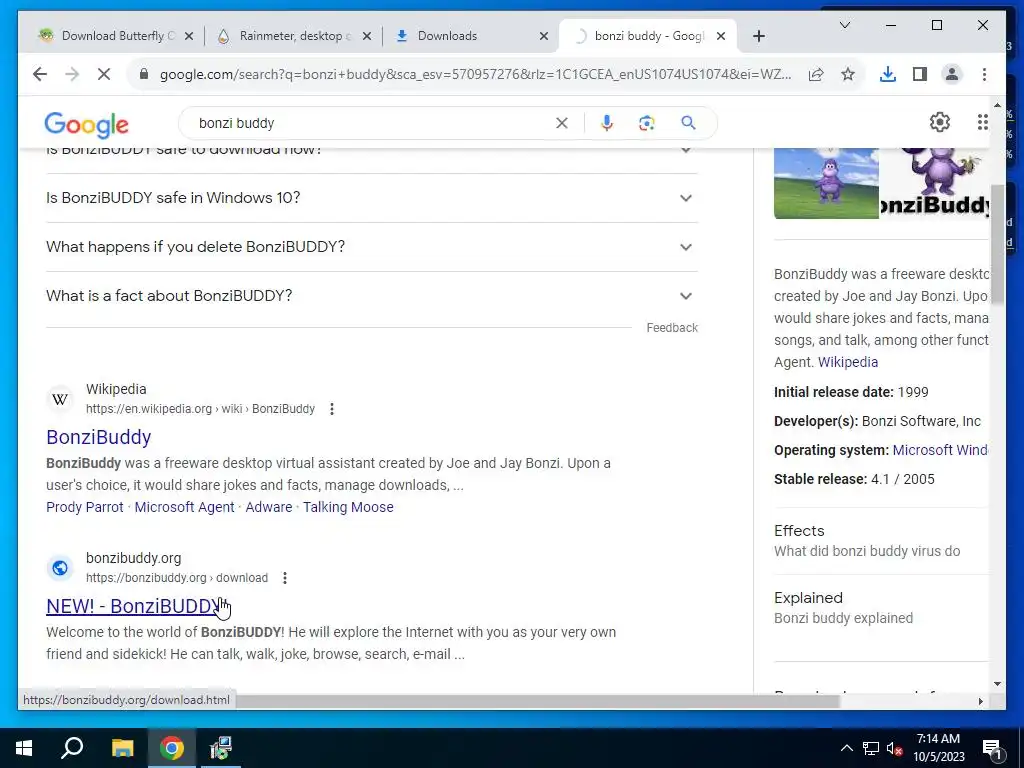The width and height of the screenshot is (1024, 768).
Task: Open the side panel icon
Action: pyautogui.click(x=920, y=74)
